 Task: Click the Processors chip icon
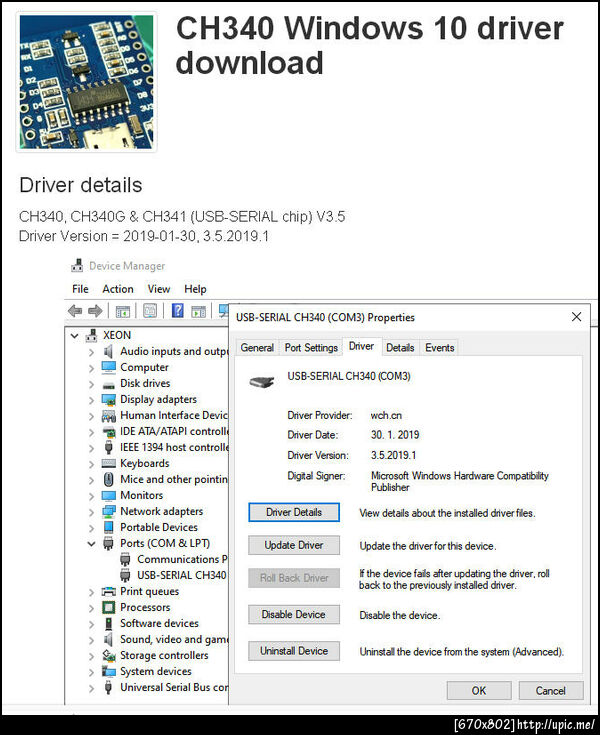pyautogui.click(x=109, y=608)
